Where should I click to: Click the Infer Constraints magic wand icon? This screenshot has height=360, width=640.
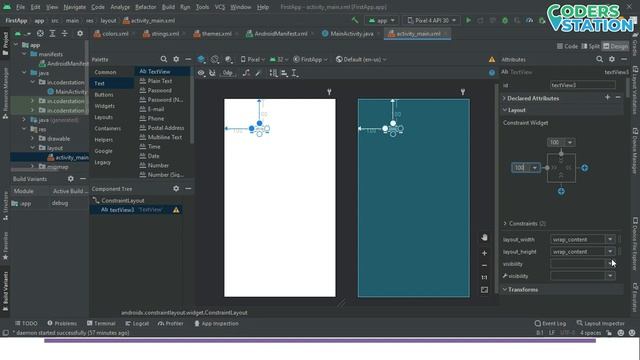(258, 73)
